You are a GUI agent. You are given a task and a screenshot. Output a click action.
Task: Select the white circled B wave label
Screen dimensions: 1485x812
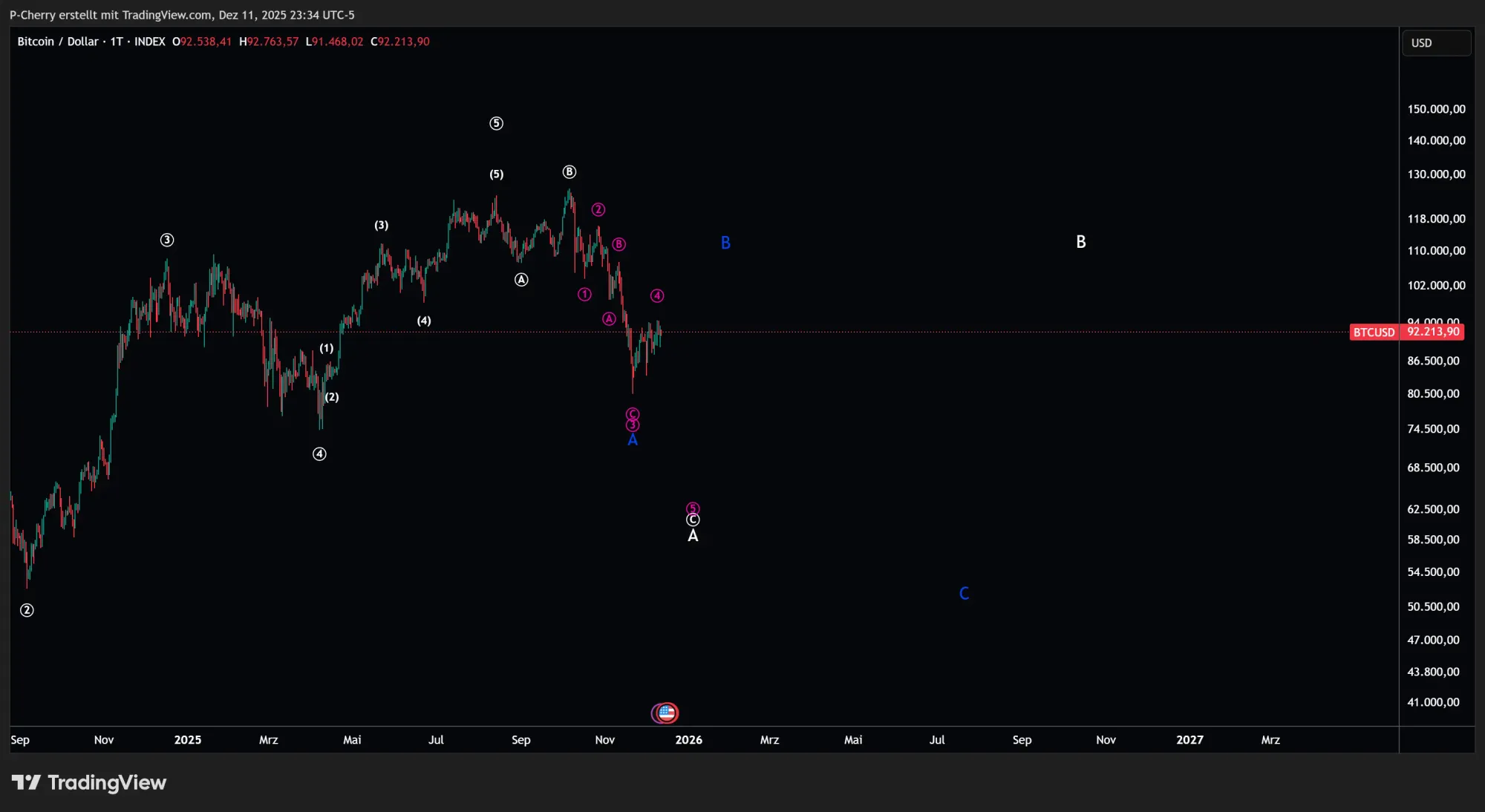point(569,172)
